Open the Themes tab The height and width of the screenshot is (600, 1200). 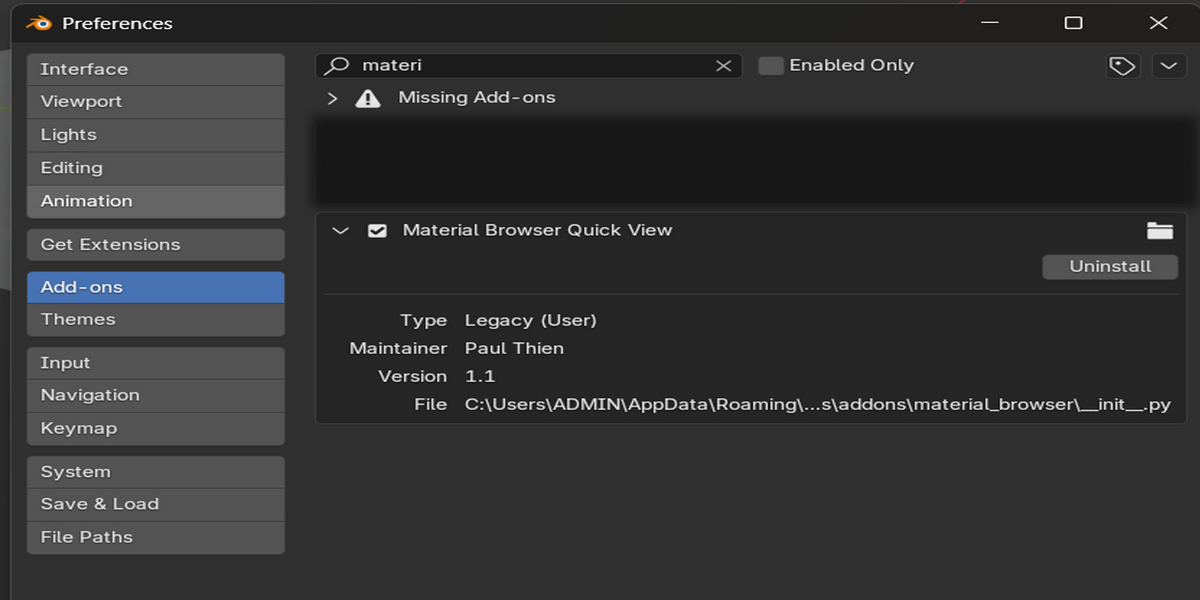pos(156,320)
